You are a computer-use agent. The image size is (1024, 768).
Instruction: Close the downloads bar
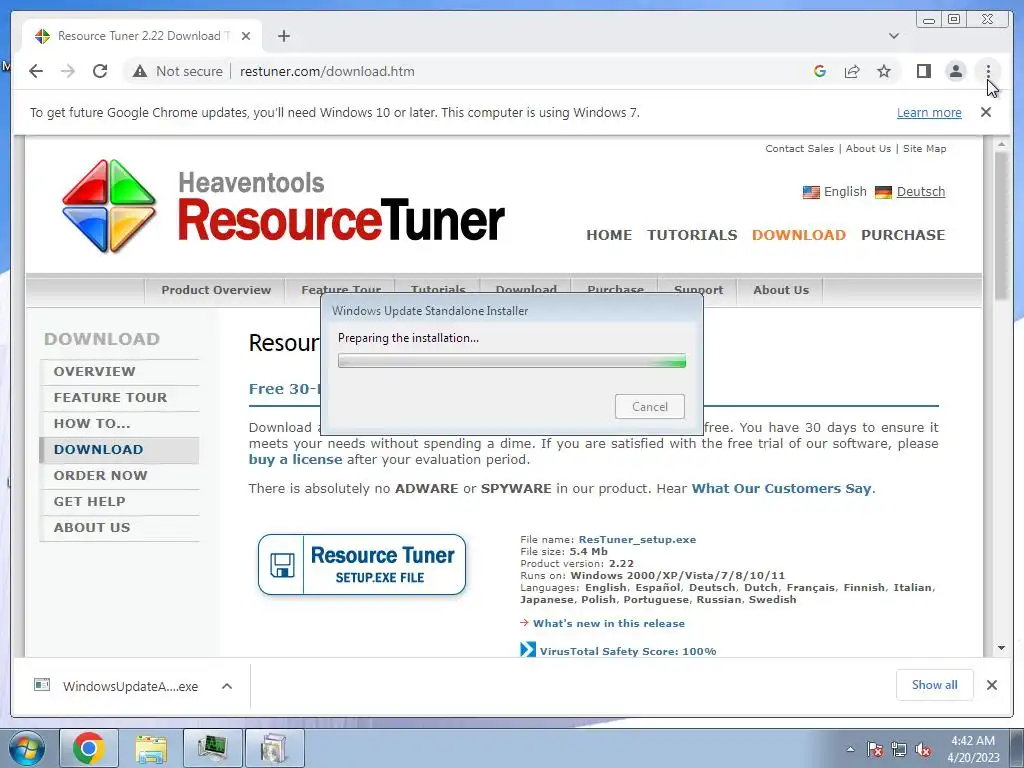pos(991,685)
